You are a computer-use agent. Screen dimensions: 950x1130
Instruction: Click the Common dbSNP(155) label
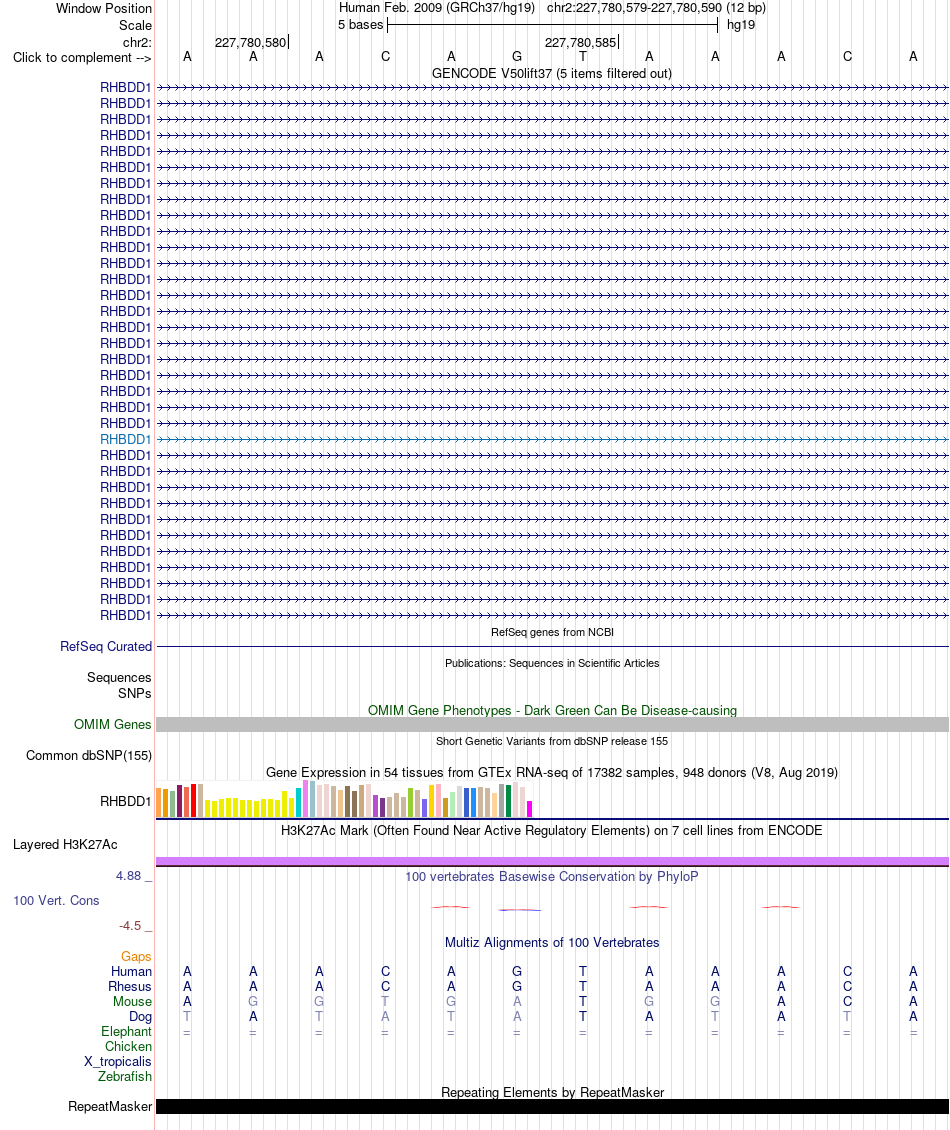pyautogui.click(x=89, y=755)
